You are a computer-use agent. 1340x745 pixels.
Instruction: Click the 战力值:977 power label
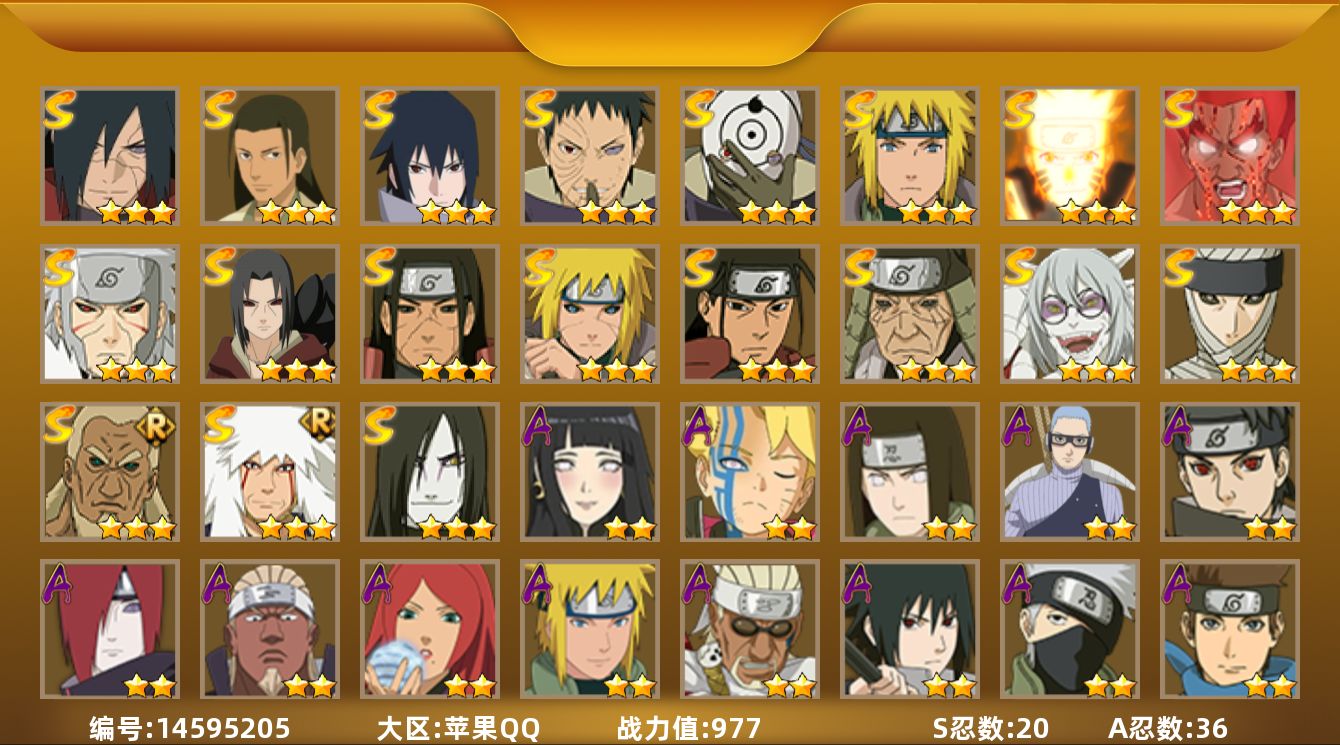689,728
